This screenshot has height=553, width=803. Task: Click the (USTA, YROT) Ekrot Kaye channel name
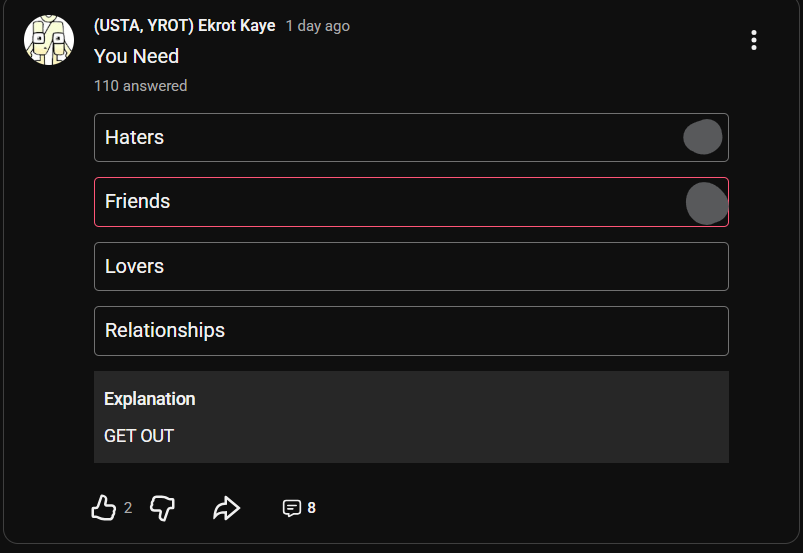[x=184, y=26]
